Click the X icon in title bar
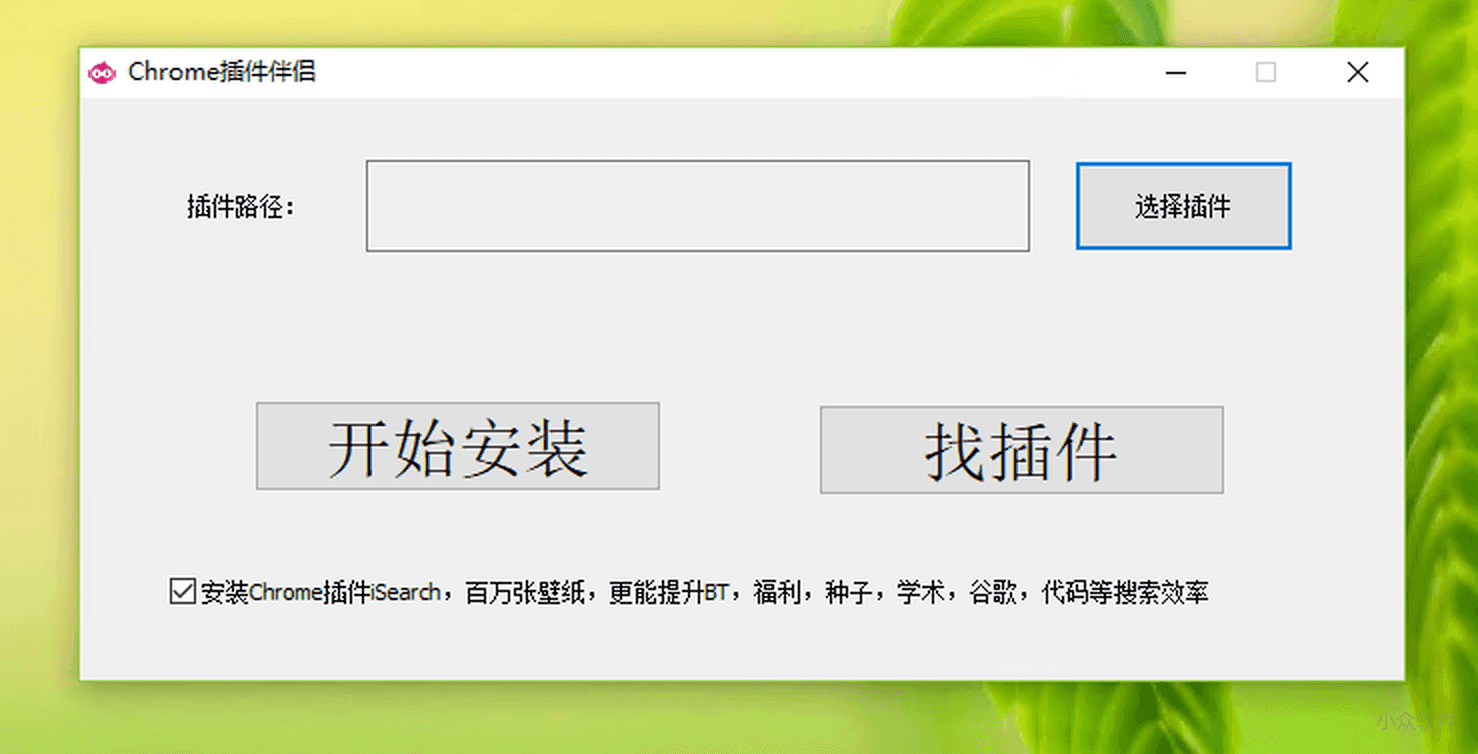Image resolution: width=1478 pixels, height=754 pixels. pyautogui.click(x=1358, y=72)
